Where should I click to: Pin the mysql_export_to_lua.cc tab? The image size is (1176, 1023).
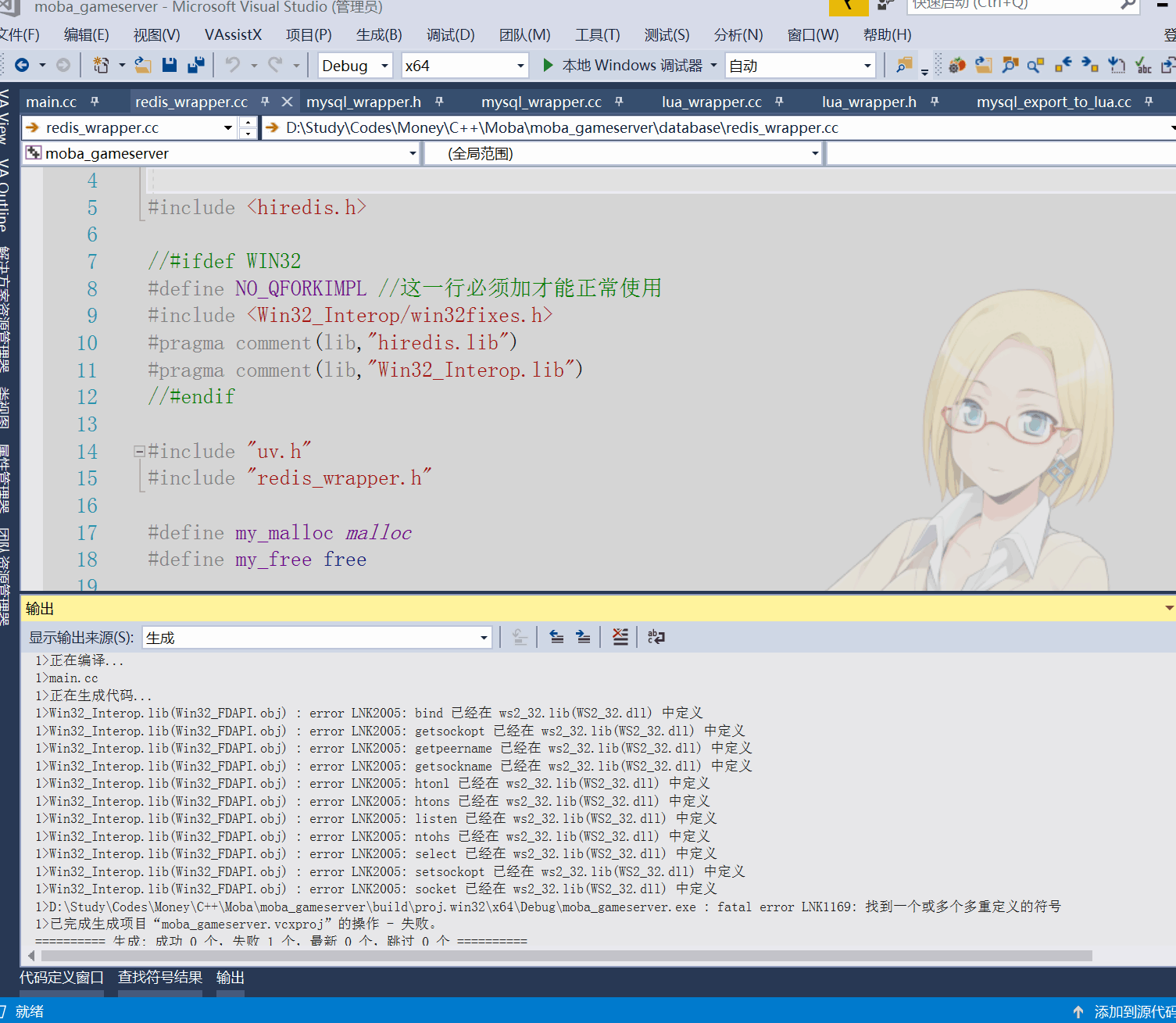click(x=1149, y=102)
